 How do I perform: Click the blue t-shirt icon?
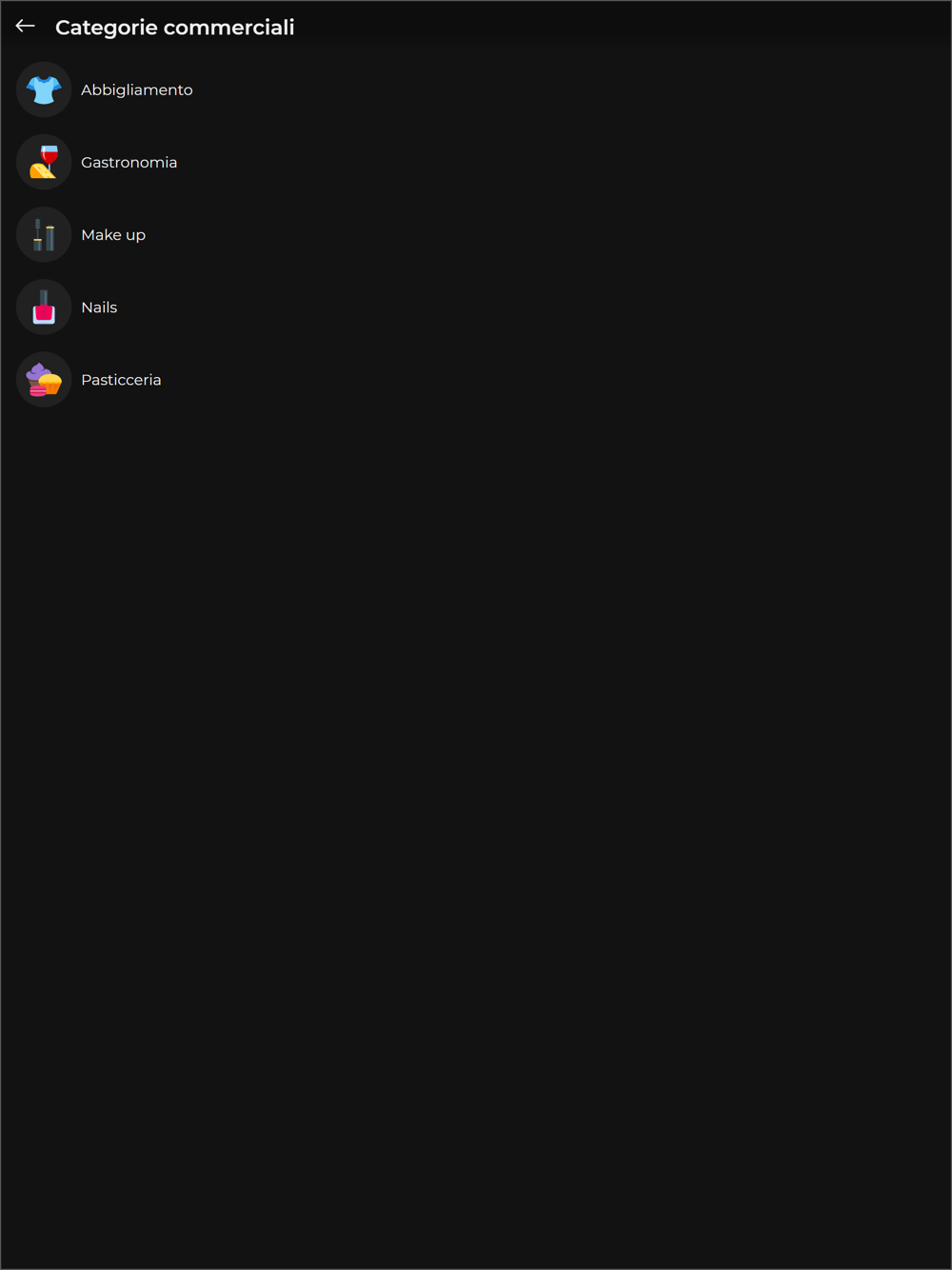(x=44, y=89)
